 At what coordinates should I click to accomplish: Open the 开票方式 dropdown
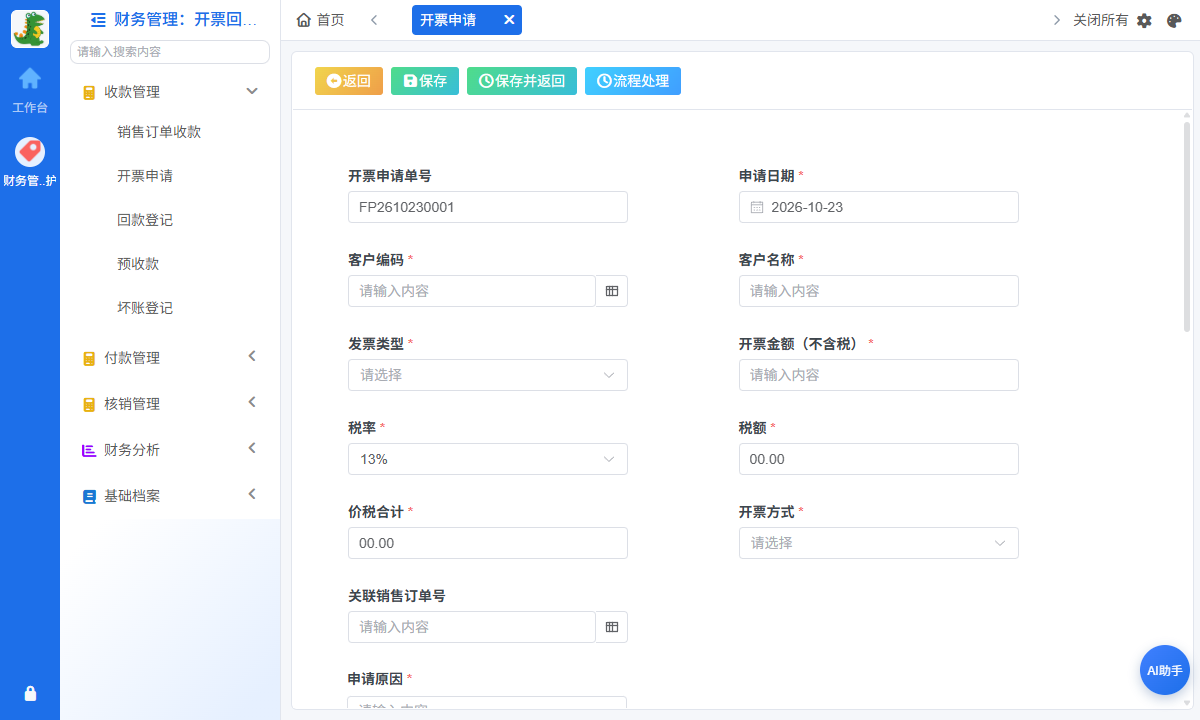(x=879, y=543)
